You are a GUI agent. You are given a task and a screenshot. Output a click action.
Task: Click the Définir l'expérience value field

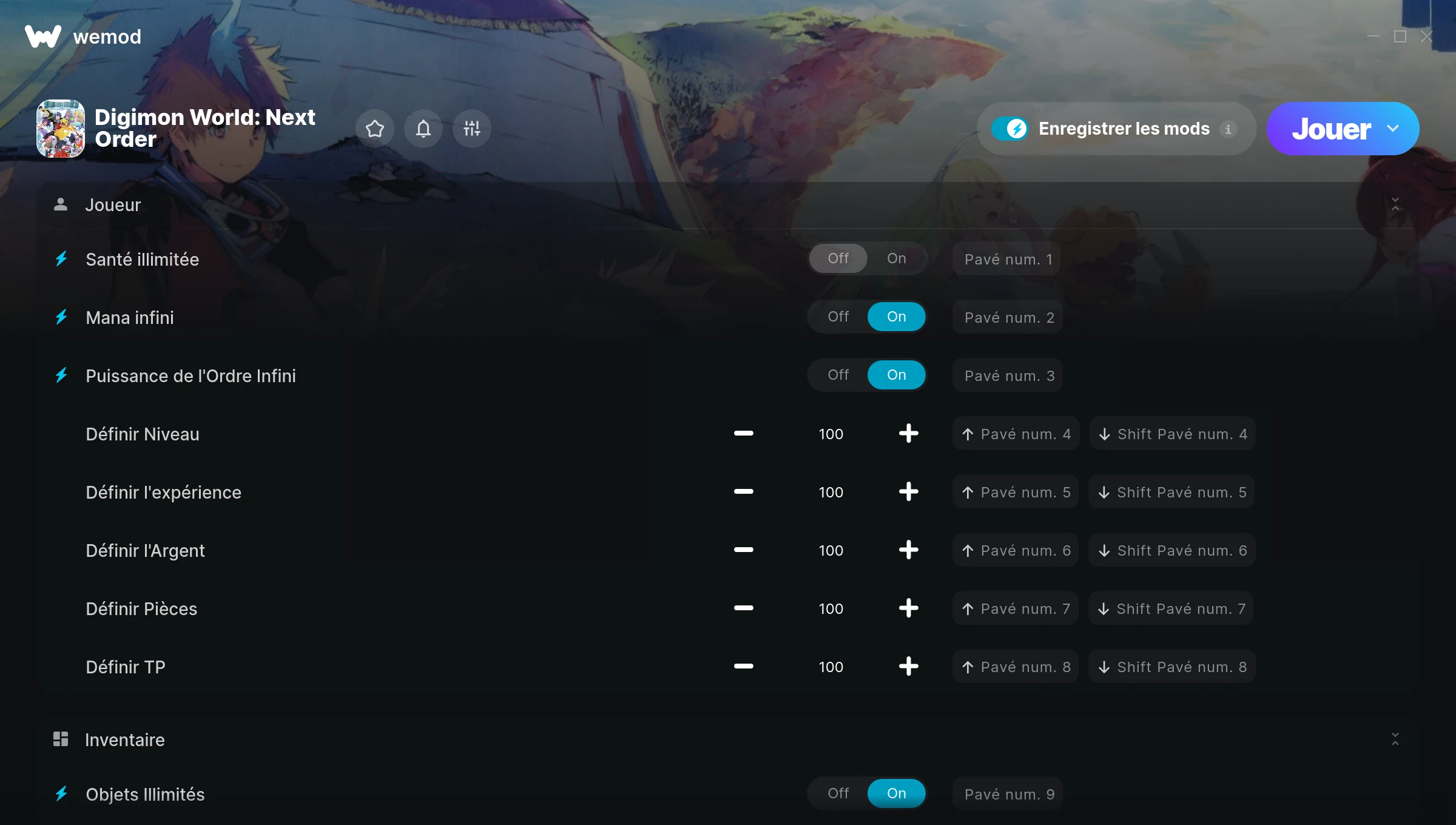point(831,492)
